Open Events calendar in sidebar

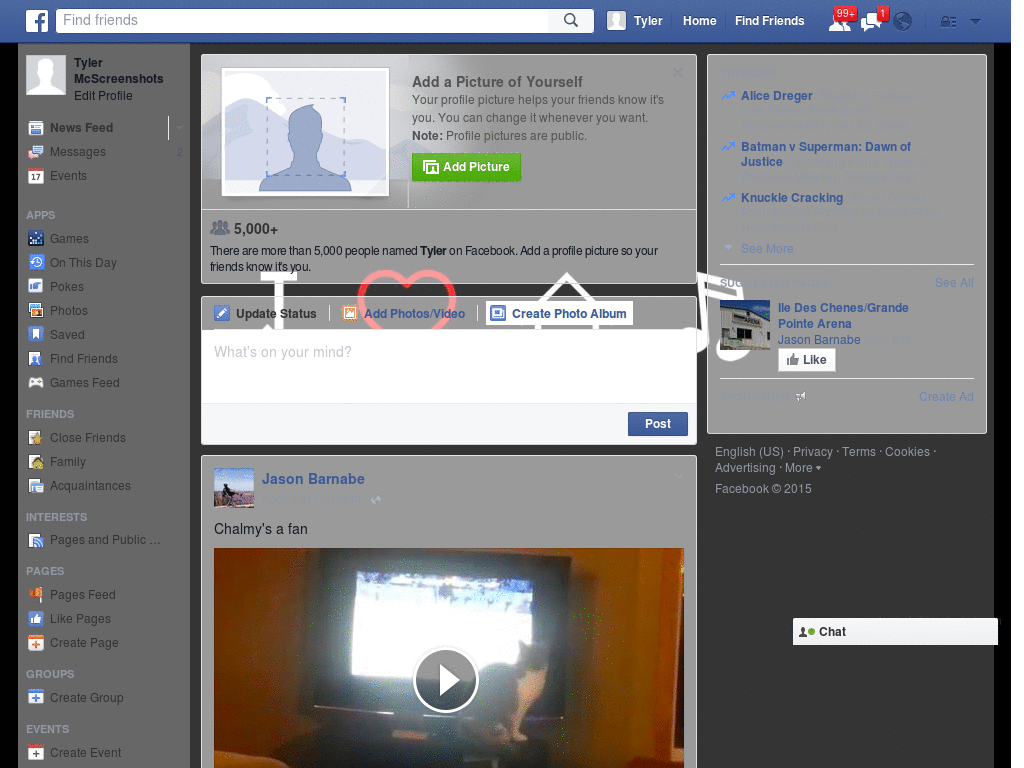pyautogui.click(x=68, y=176)
